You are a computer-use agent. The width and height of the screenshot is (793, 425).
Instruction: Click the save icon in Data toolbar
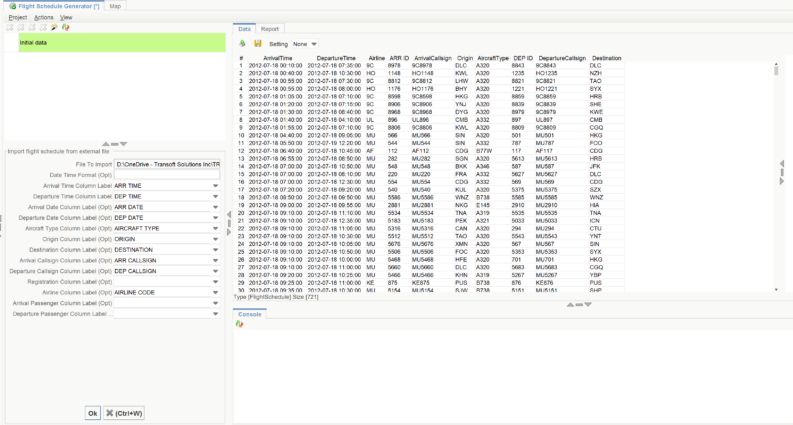[257, 44]
